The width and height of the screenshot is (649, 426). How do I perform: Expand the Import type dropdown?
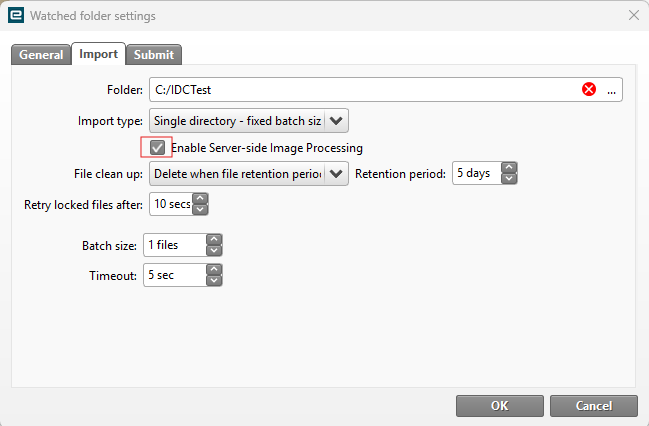[337, 121]
